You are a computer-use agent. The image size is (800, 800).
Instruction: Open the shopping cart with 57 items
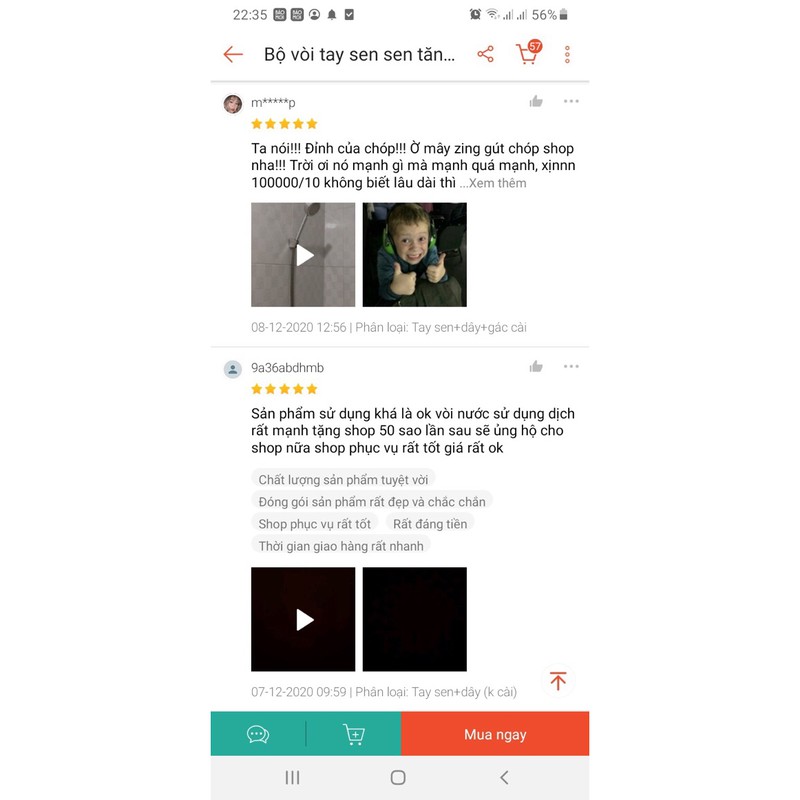[528, 53]
